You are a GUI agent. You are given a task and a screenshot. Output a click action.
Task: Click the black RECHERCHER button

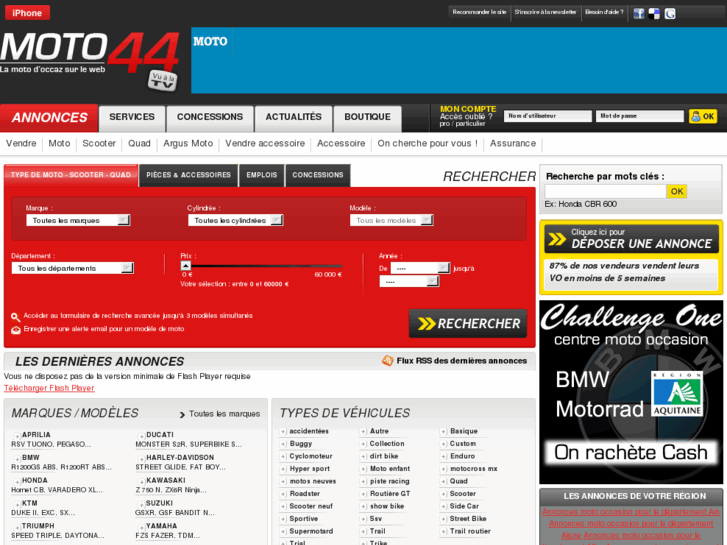468,323
